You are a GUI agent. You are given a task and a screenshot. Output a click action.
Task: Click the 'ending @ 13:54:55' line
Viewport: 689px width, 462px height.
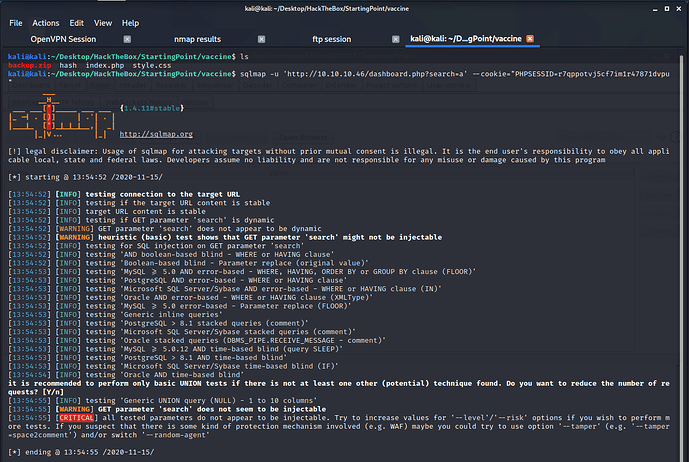[x=81, y=452]
